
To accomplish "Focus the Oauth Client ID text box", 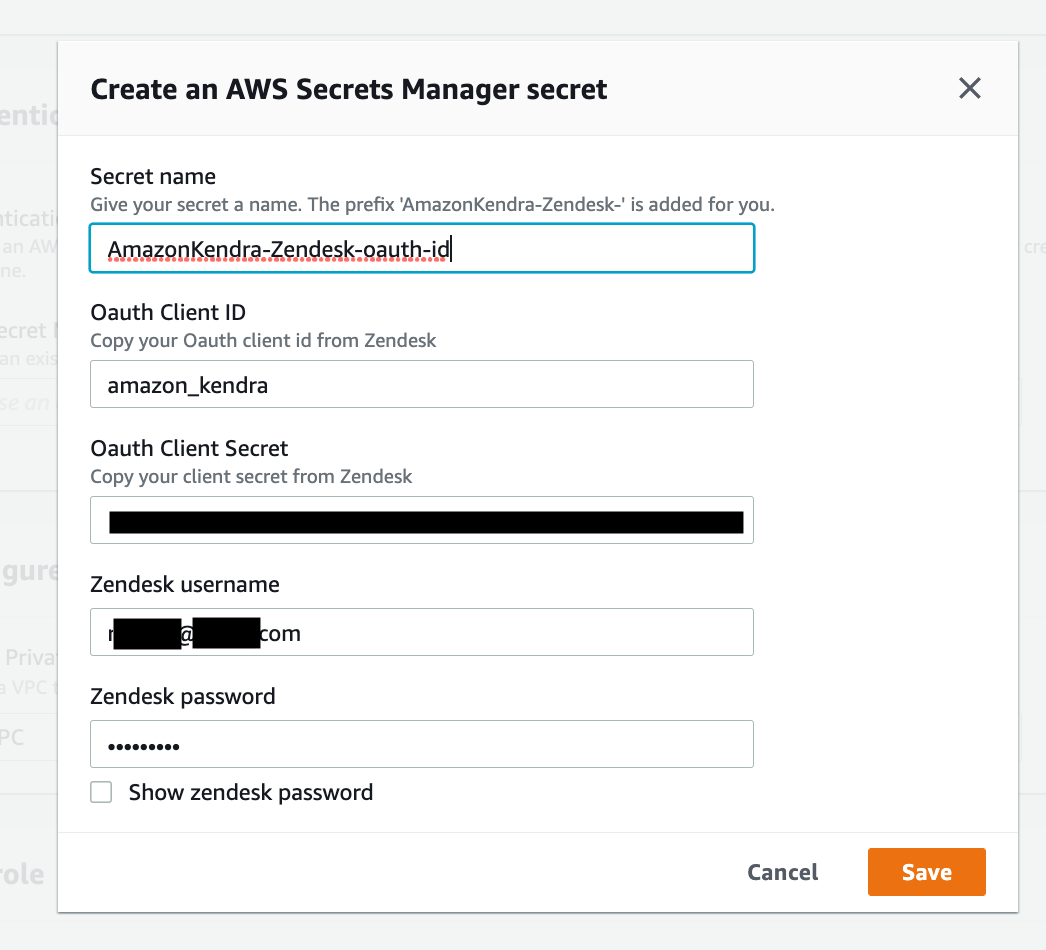I will (x=421, y=384).
